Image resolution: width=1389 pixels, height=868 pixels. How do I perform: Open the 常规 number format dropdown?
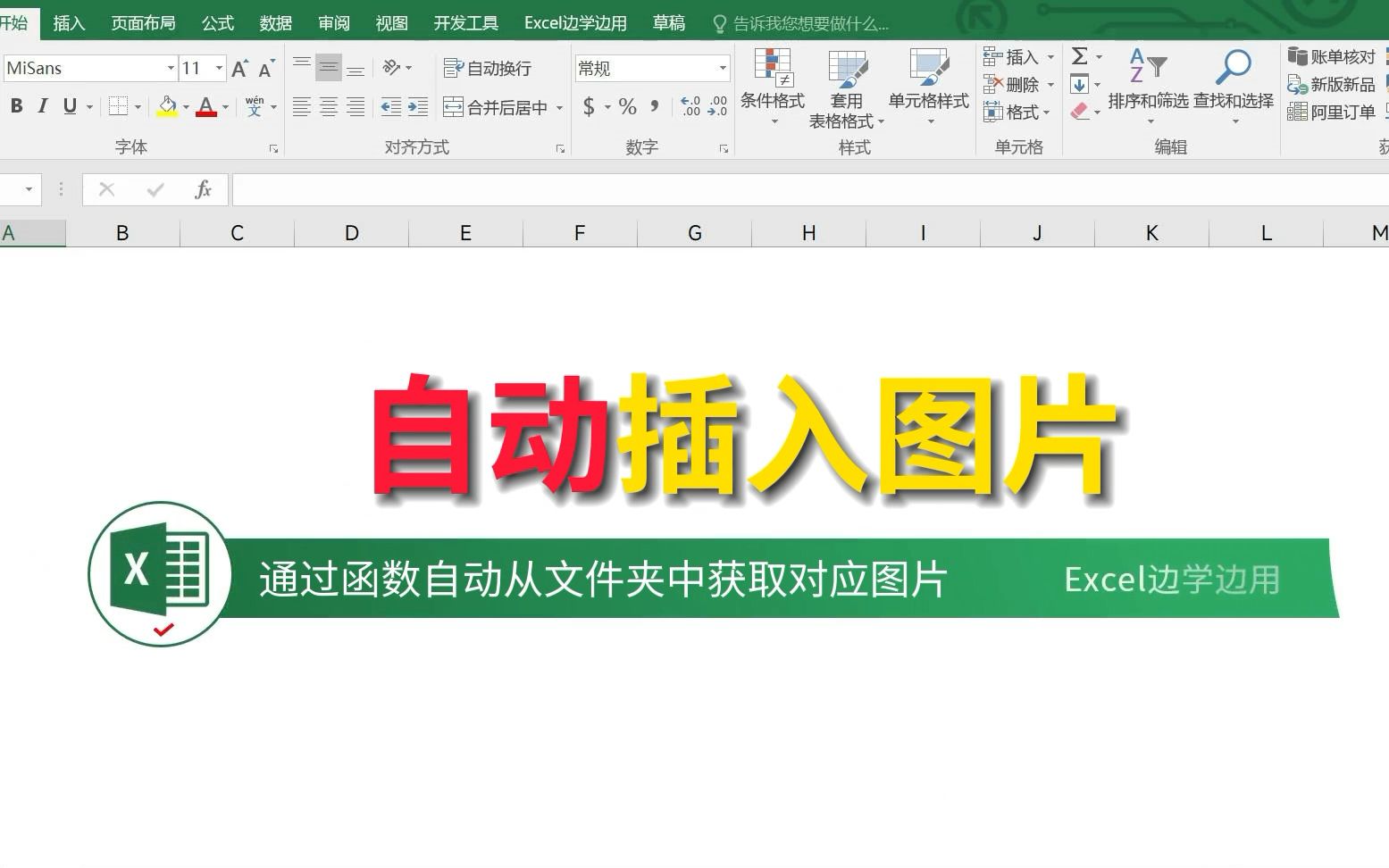coord(723,68)
